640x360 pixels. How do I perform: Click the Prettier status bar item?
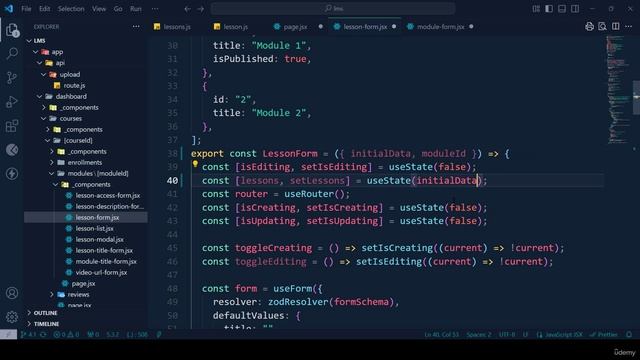[604, 335]
